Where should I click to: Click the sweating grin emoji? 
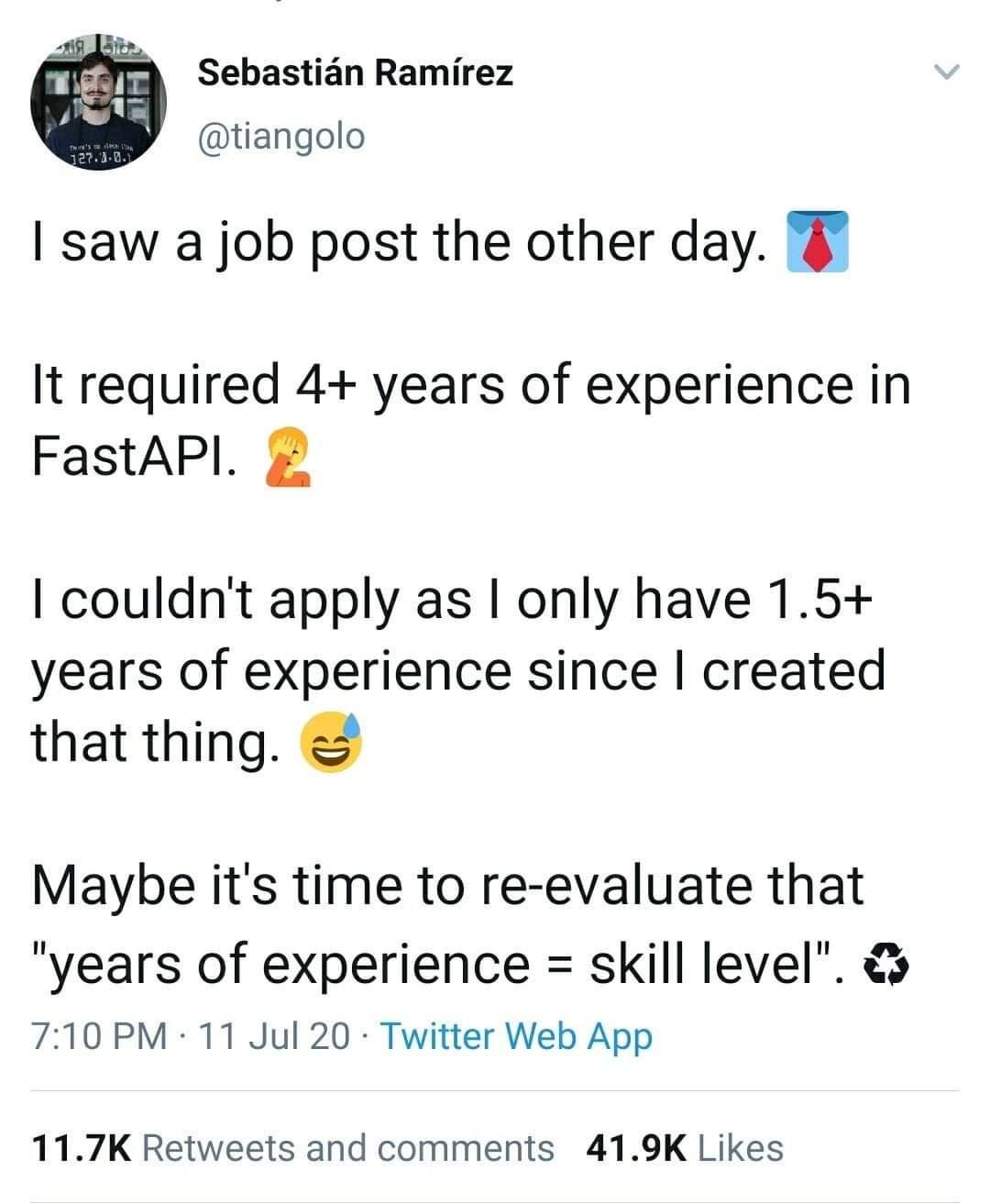333,744
